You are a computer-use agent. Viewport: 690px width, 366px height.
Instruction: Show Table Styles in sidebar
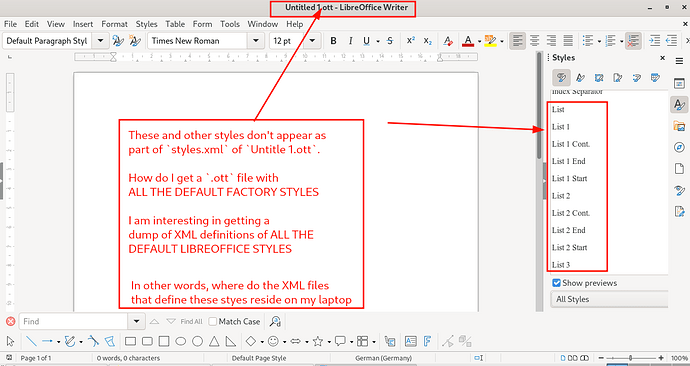click(655, 78)
